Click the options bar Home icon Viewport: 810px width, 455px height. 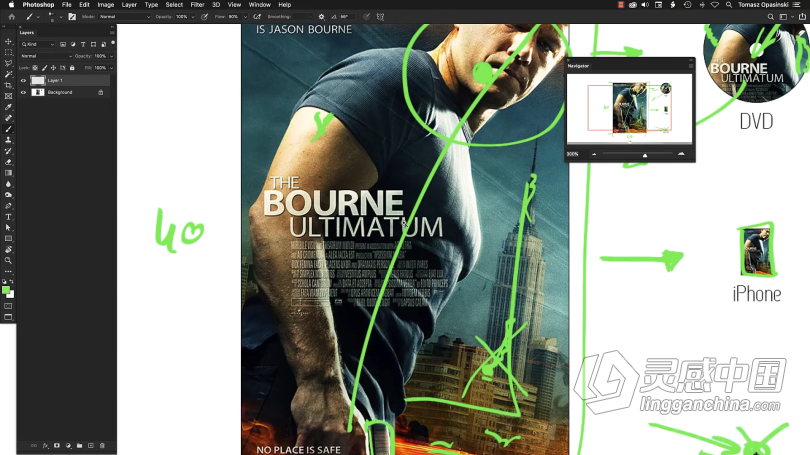click(x=11, y=17)
